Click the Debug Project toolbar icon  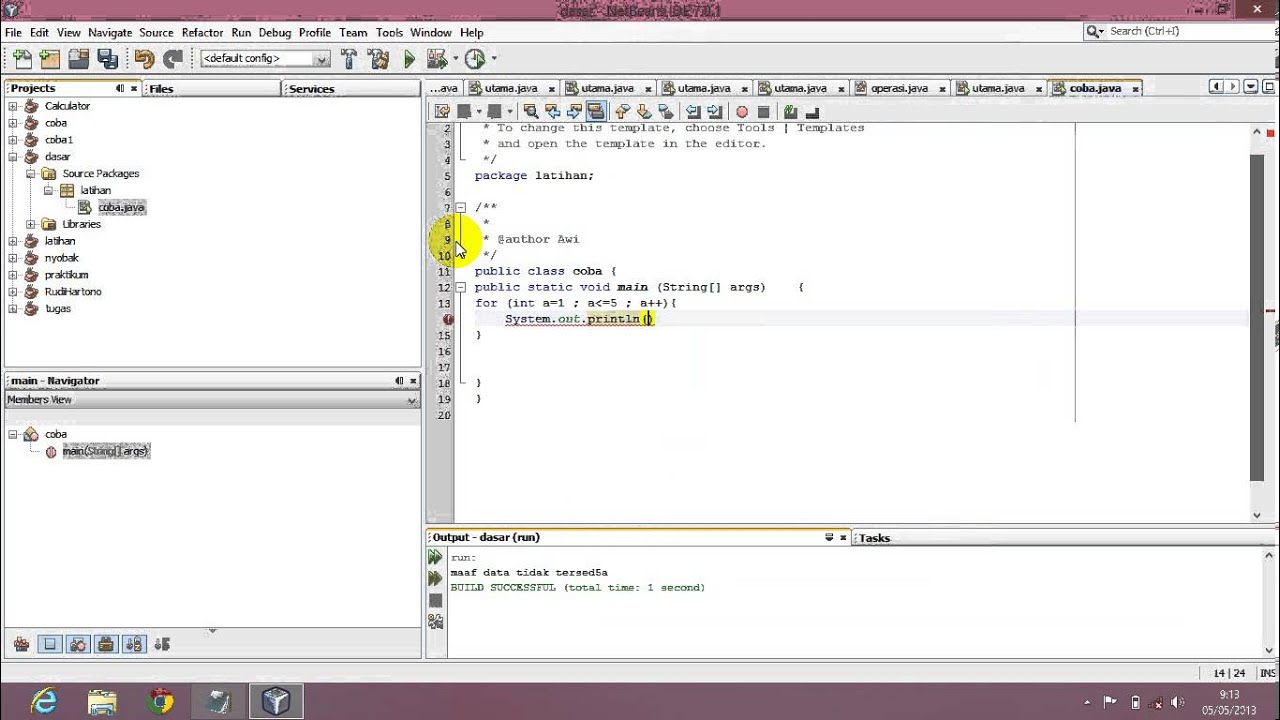[x=438, y=59]
